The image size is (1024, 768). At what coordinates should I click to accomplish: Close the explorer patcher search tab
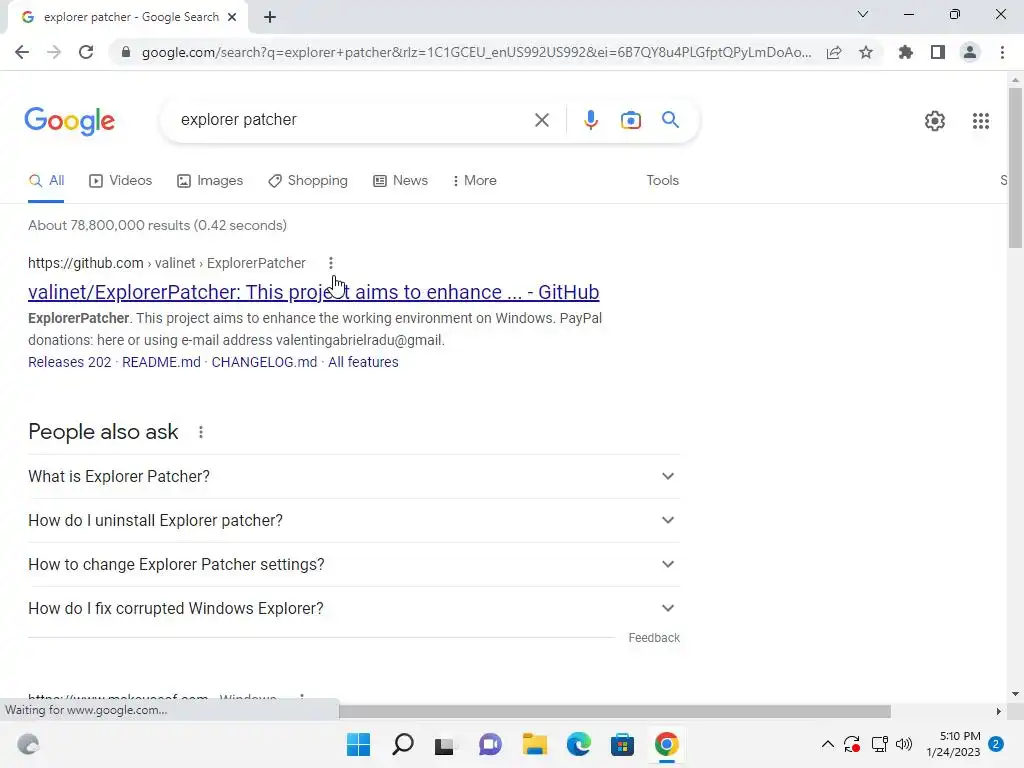pyautogui.click(x=232, y=17)
